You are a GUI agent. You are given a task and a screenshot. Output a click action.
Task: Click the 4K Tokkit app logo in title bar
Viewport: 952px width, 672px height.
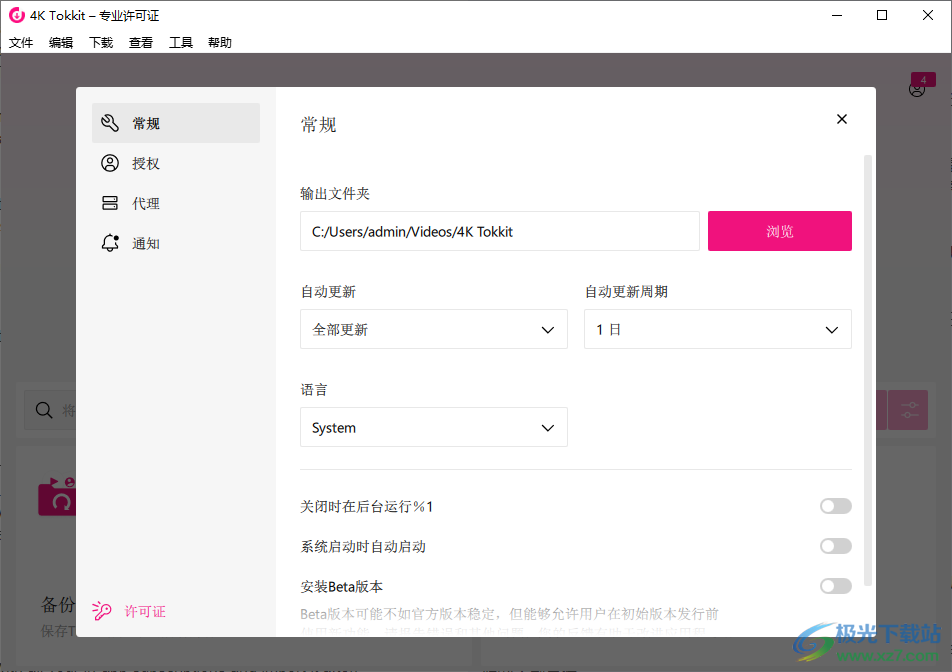[16, 15]
